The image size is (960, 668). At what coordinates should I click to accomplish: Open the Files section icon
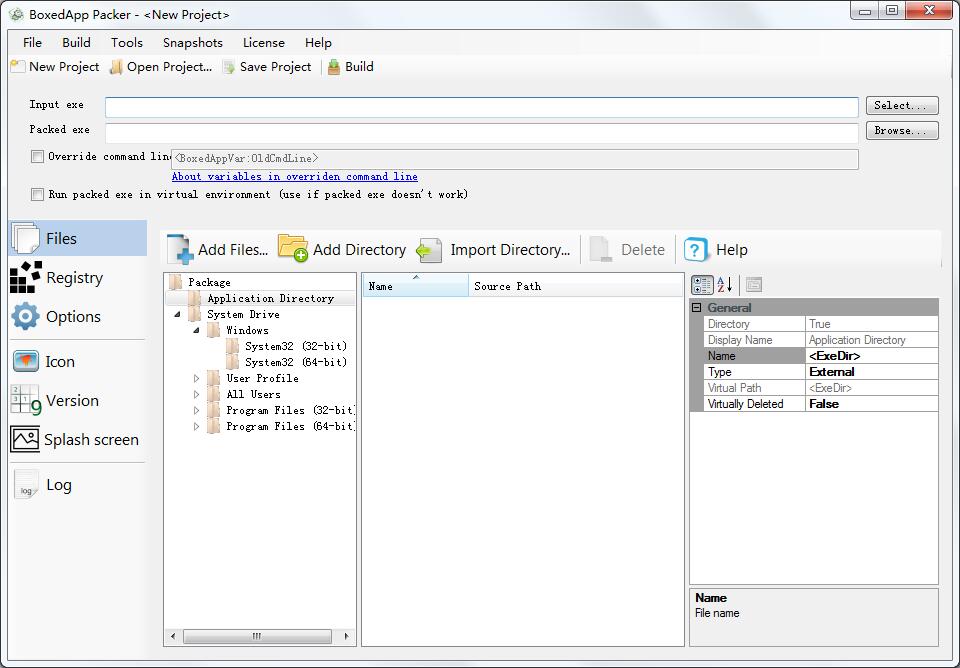tap(26, 238)
